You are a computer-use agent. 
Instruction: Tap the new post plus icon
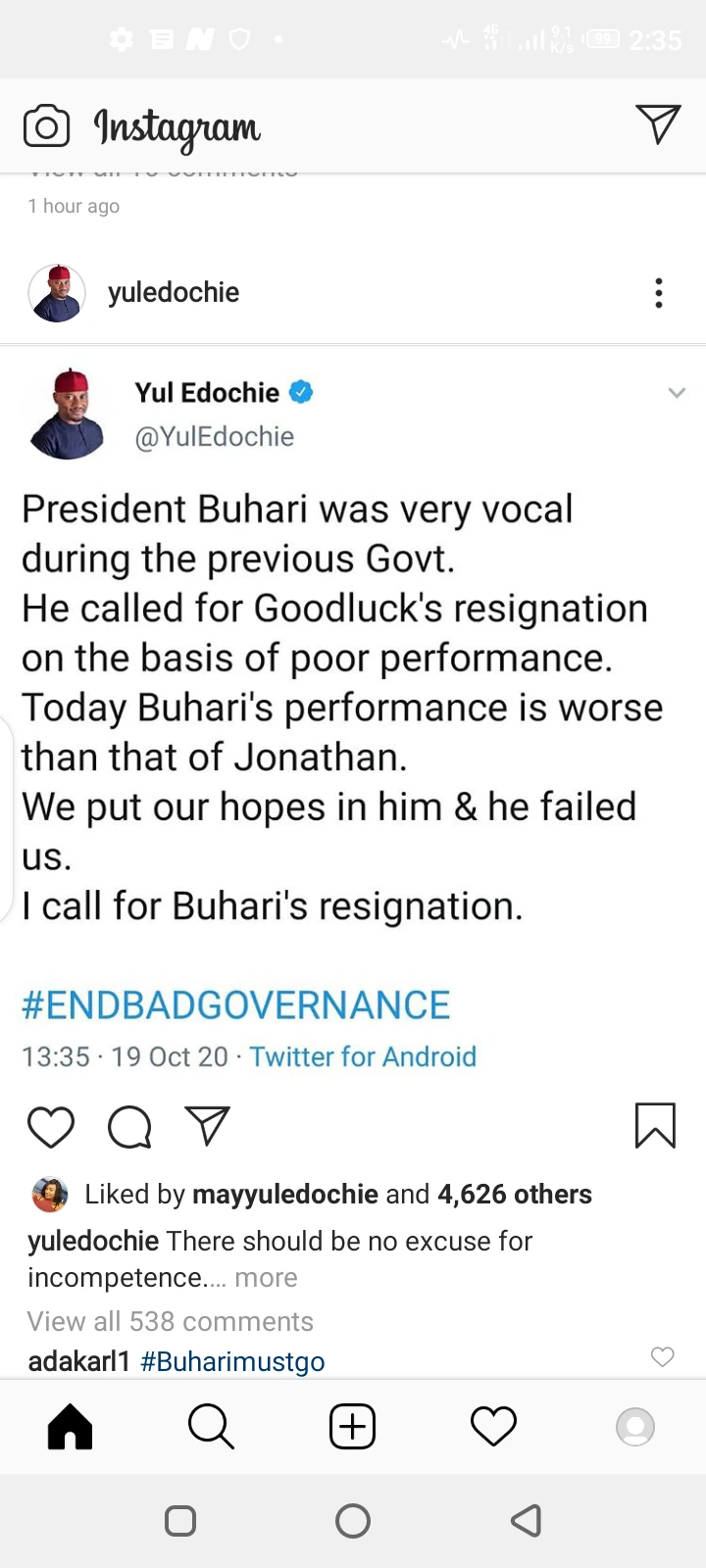click(x=352, y=1426)
